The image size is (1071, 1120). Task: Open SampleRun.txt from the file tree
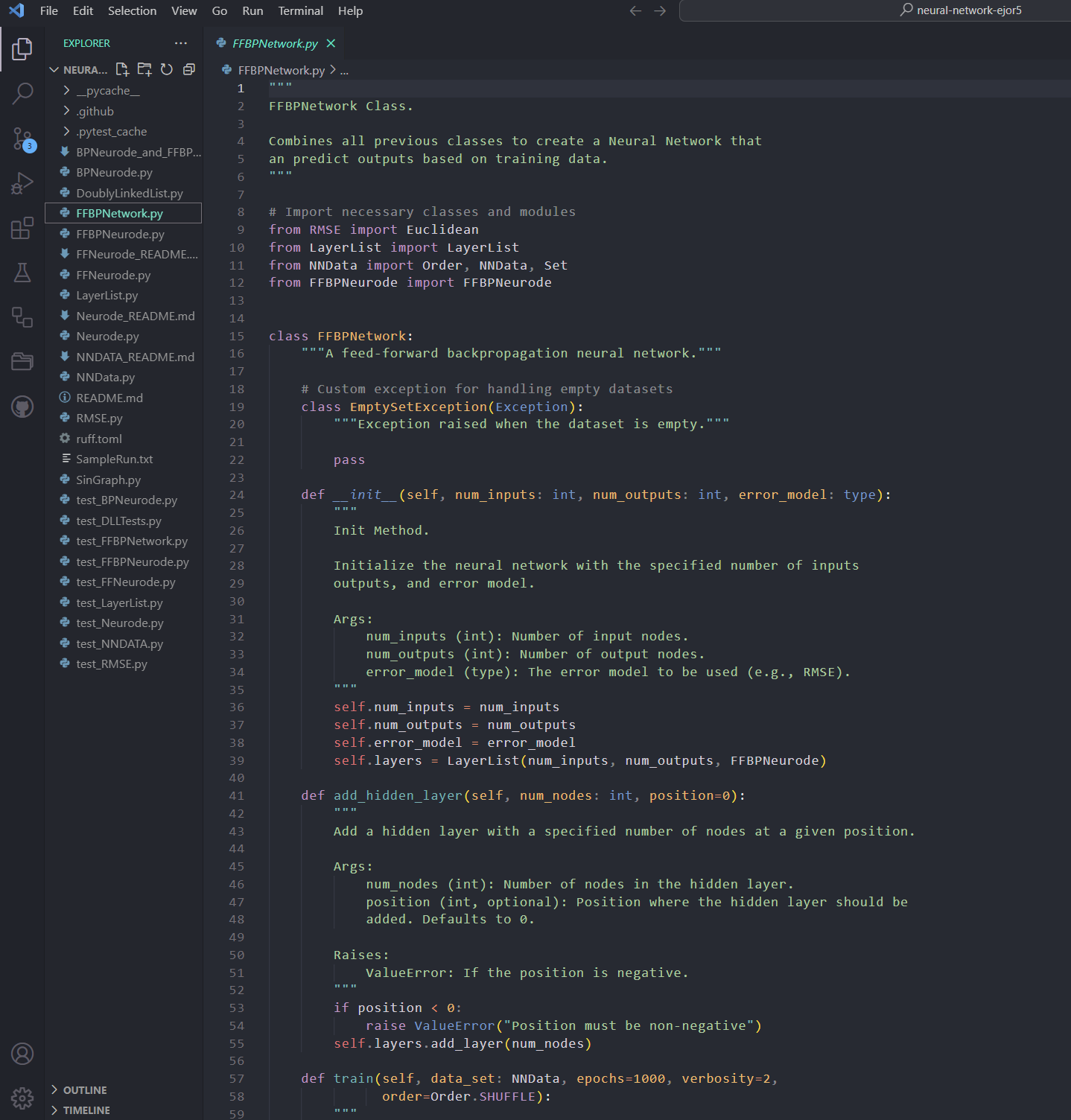pyautogui.click(x=124, y=459)
